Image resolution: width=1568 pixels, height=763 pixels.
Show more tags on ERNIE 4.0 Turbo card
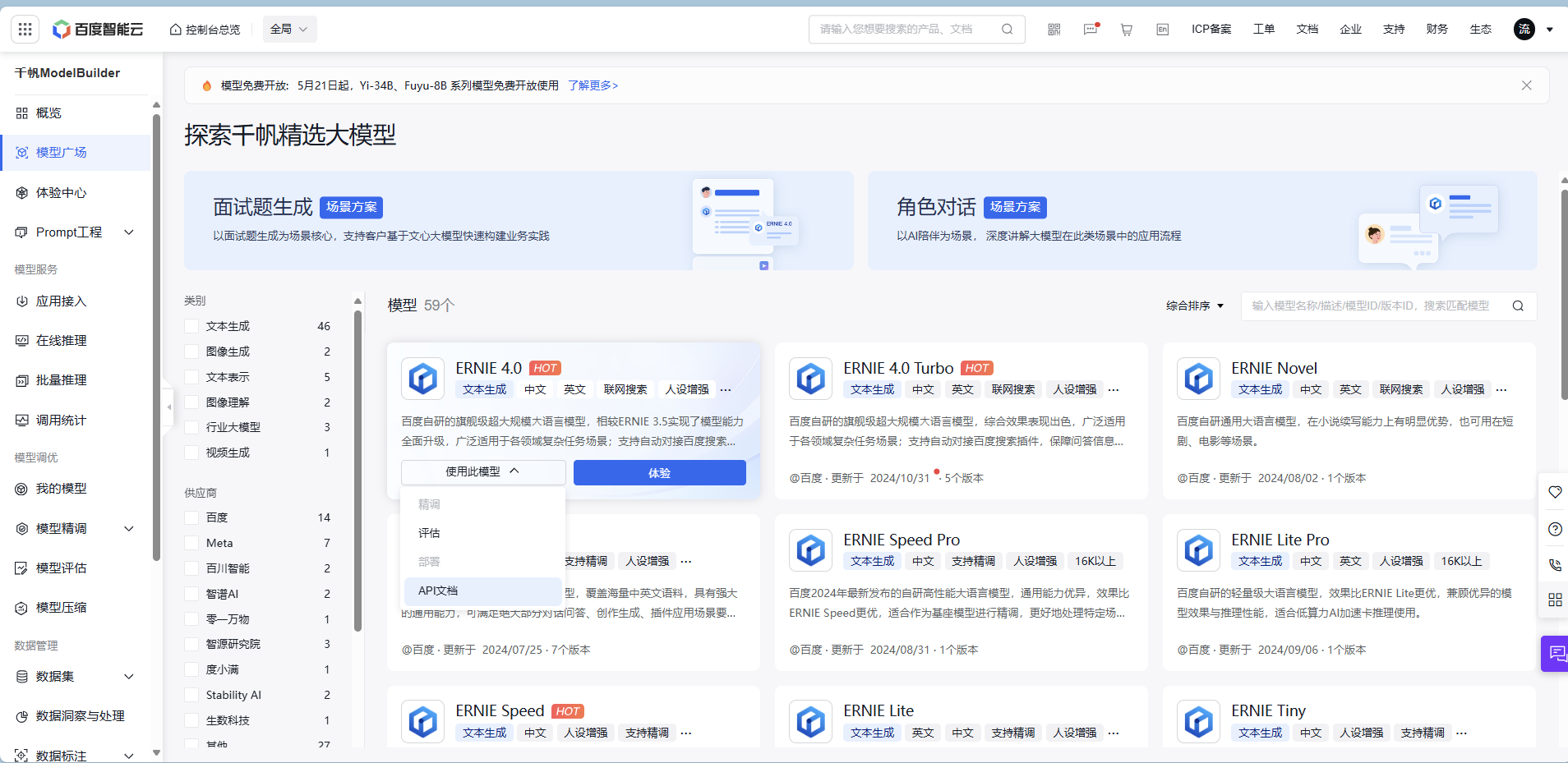(1114, 389)
